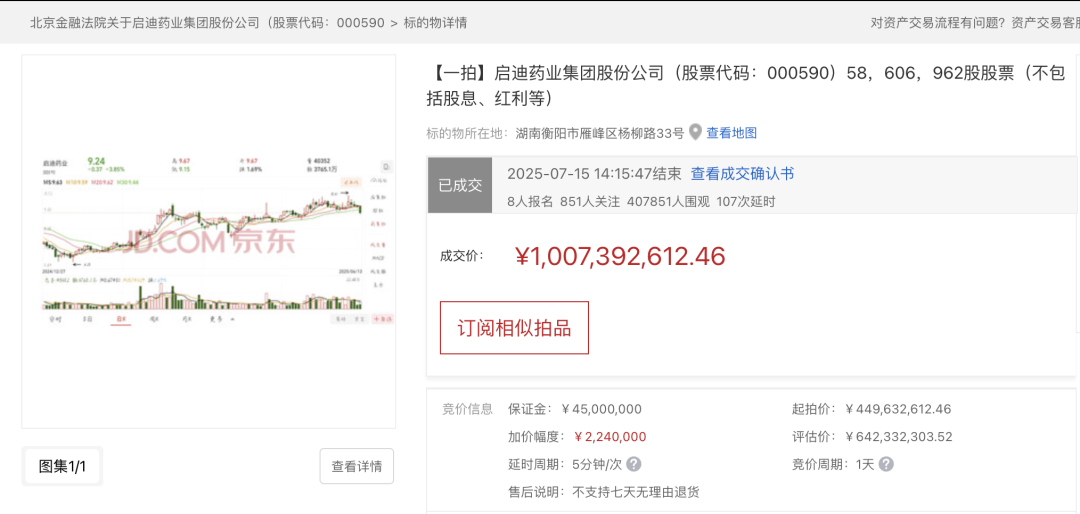Click 标的物详情 breadcrumb

pos(435,22)
